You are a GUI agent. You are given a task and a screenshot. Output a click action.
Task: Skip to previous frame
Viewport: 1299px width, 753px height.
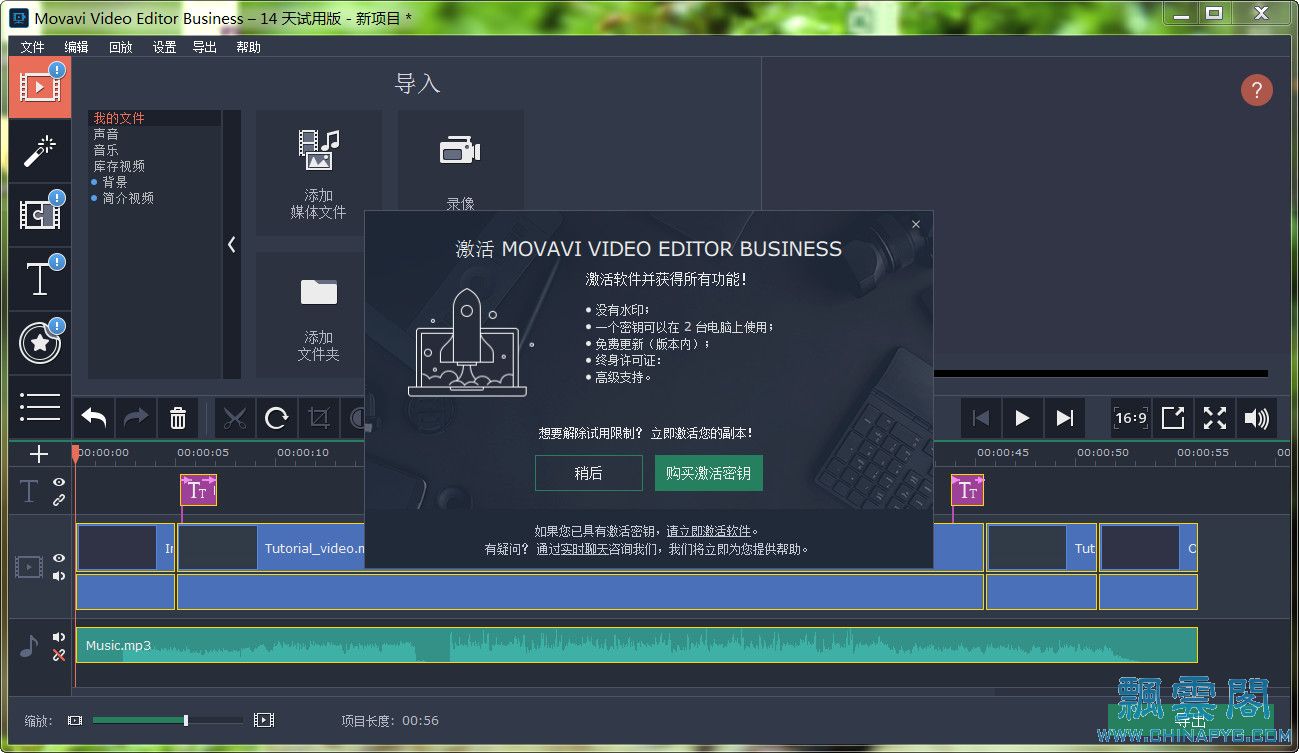tap(981, 418)
